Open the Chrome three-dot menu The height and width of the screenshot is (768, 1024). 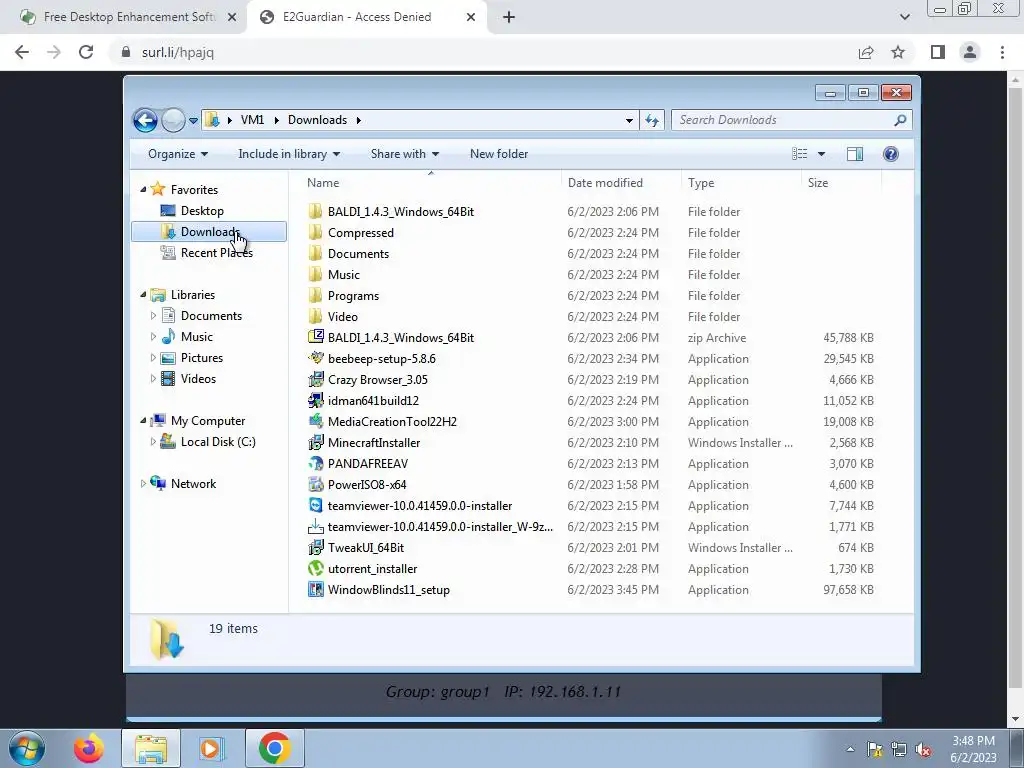[x=1002, y=52]
